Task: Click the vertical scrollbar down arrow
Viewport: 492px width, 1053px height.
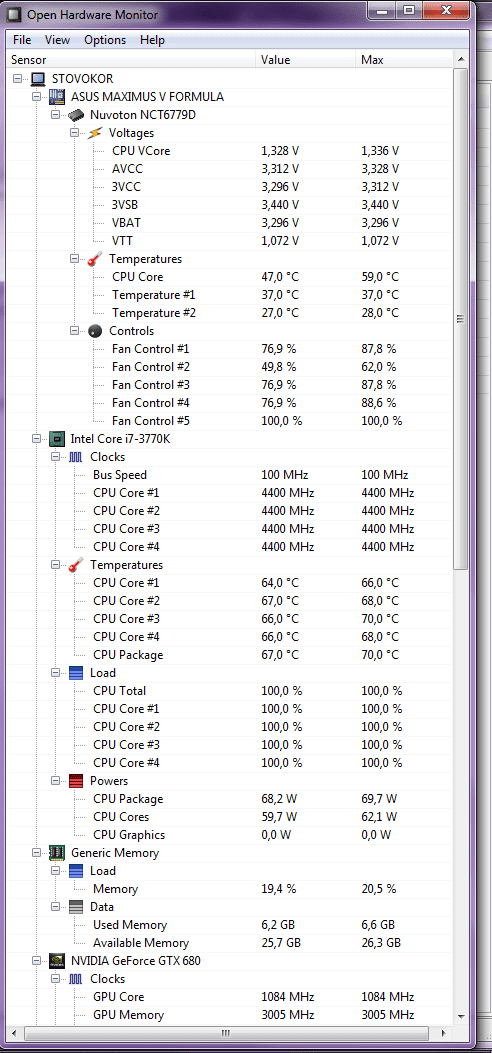Action: pos(460,1017)
